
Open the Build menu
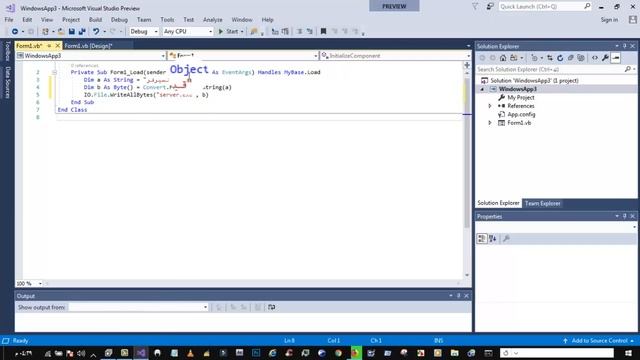[x=95, y=20]
